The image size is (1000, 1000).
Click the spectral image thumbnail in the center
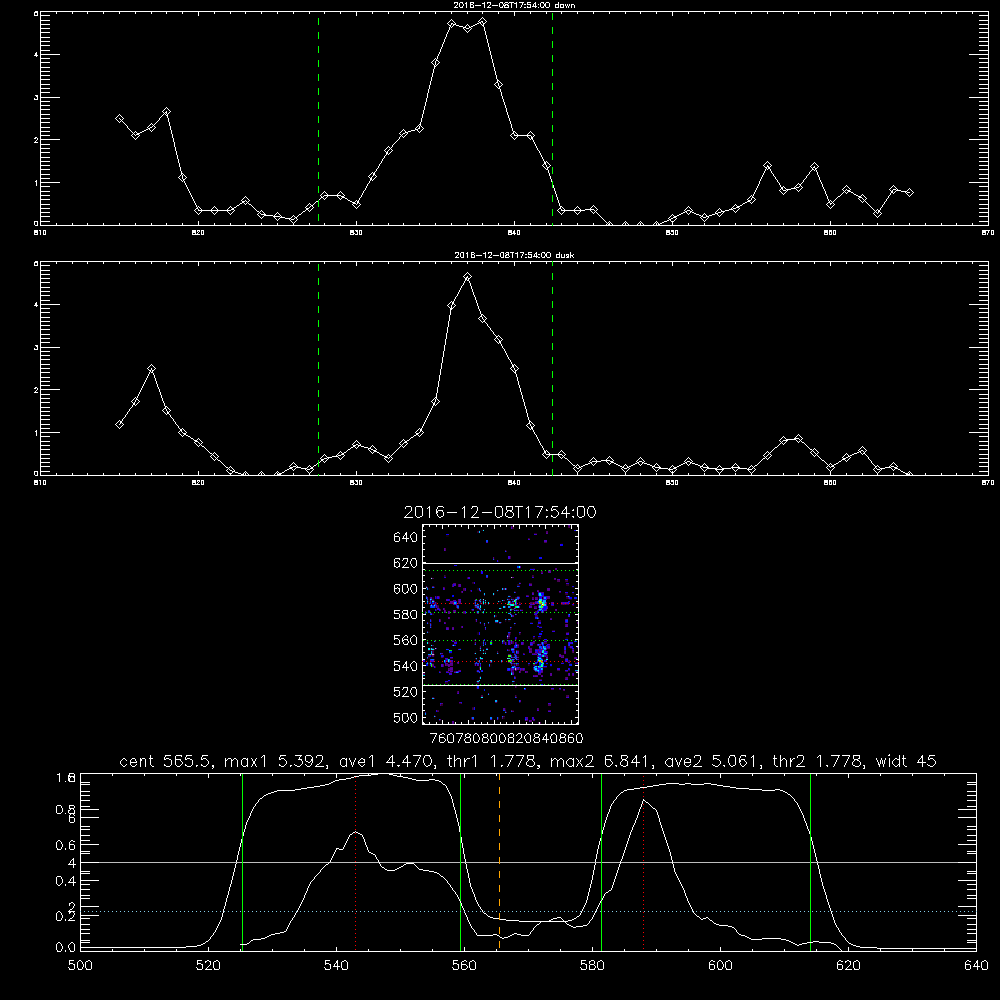(x=500, y=624)
